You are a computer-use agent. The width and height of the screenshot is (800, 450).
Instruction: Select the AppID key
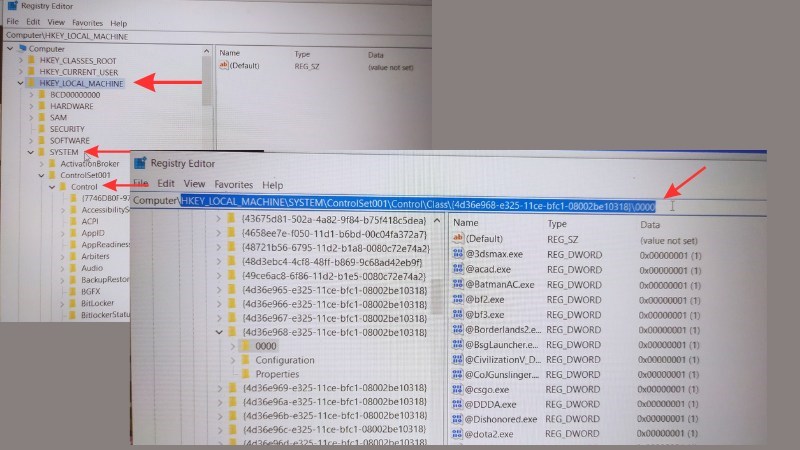(93, 233)
